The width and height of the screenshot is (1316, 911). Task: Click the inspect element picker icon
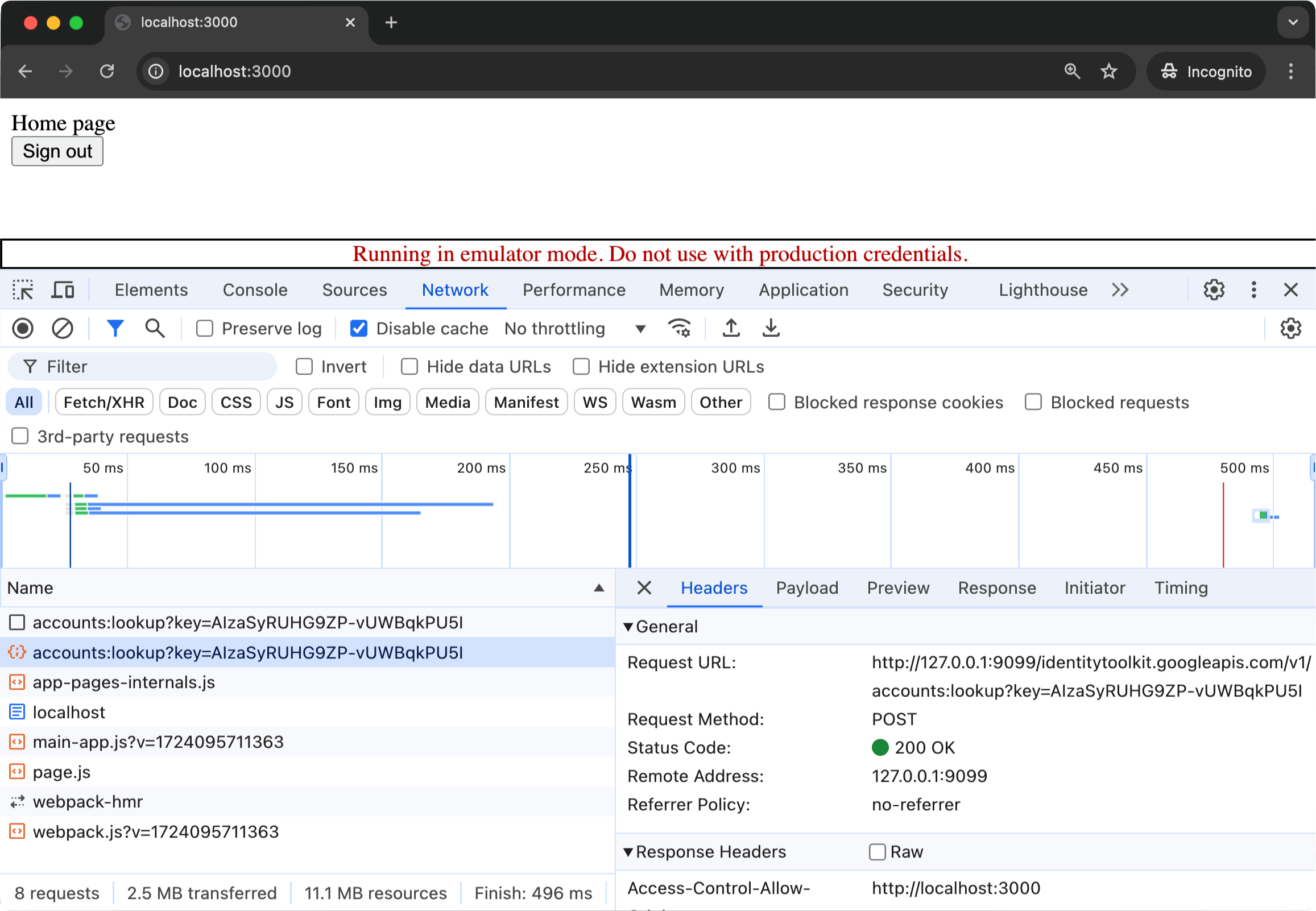[x=23, y=290]
